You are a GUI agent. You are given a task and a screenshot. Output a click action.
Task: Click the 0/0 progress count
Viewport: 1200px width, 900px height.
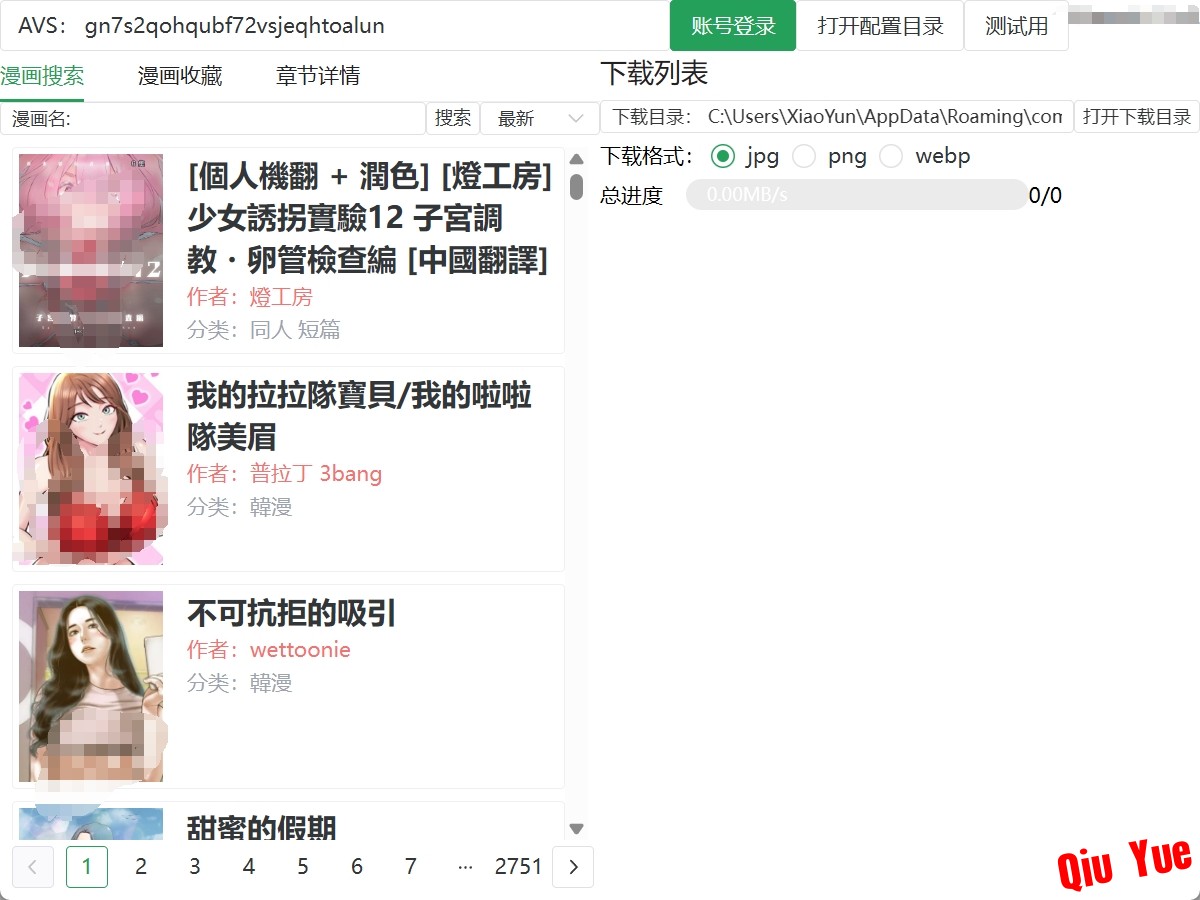(1045, 195)
